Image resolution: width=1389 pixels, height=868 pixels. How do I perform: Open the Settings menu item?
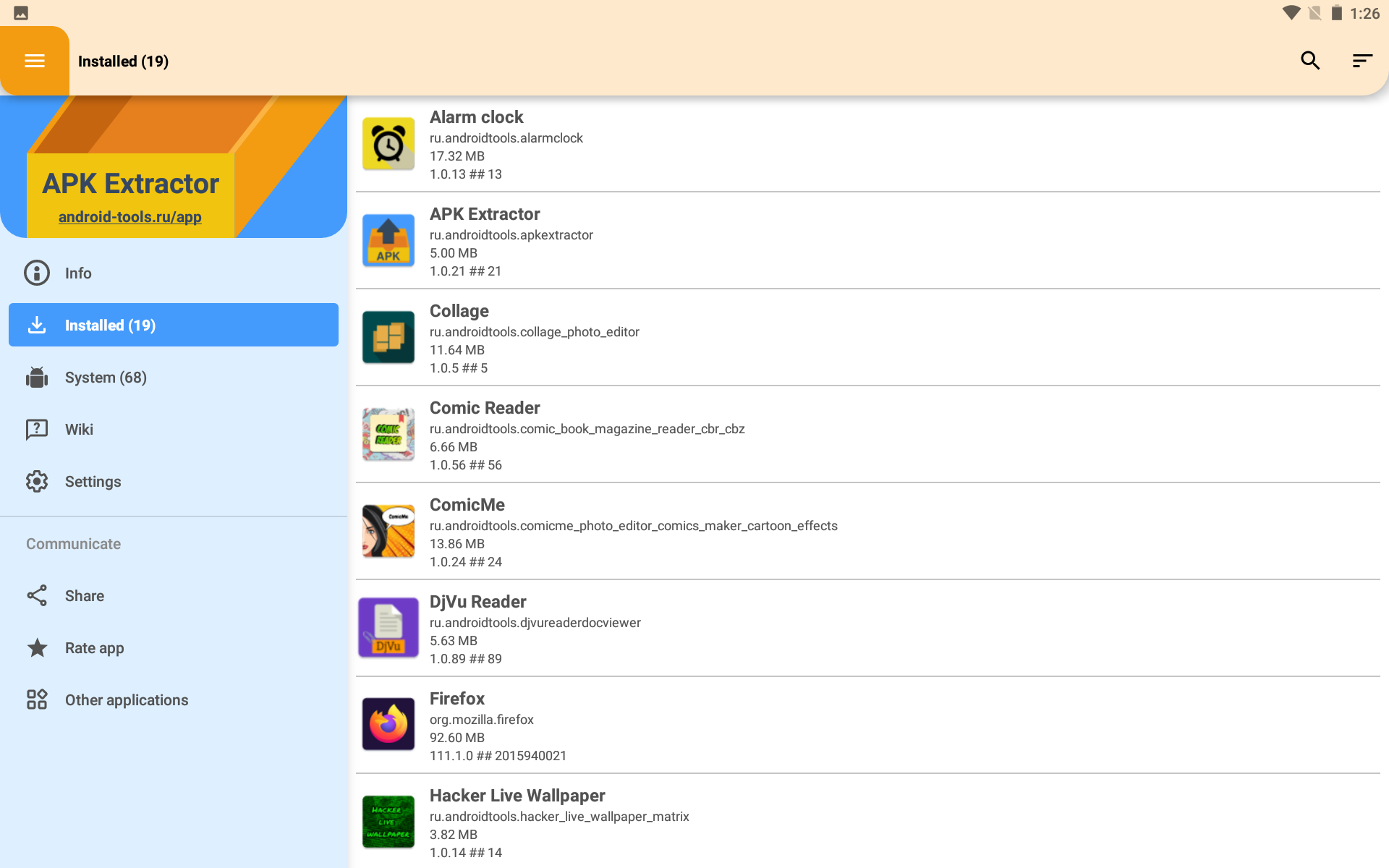(x=174, y=481)
